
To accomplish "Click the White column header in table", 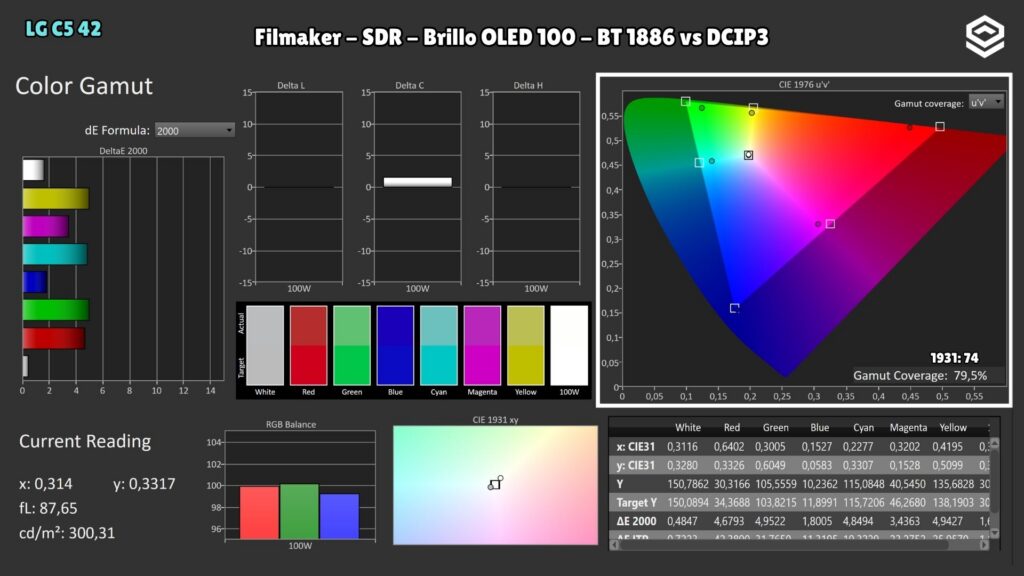I will click(x=688, y=428).
